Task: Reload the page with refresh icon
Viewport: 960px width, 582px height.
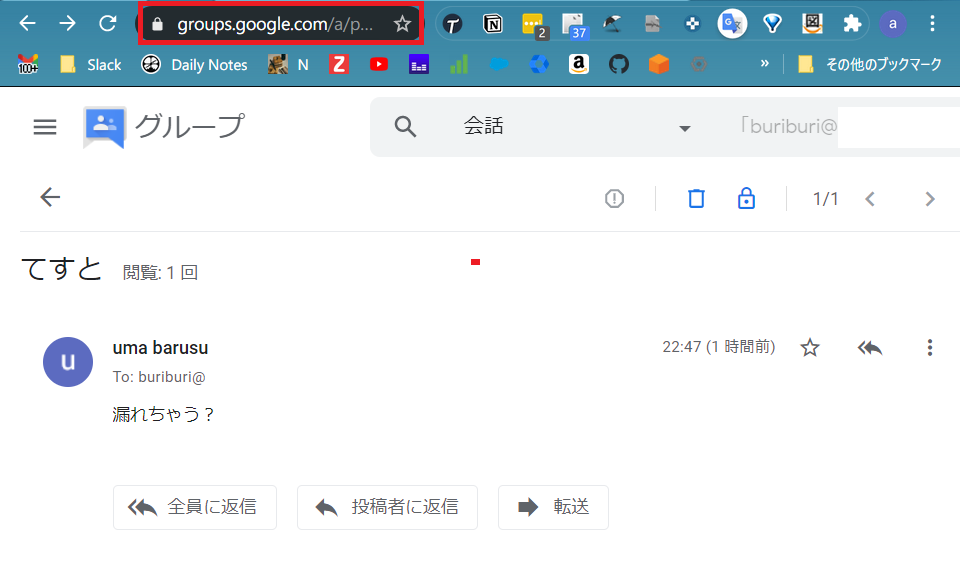Action: (108, 24)
